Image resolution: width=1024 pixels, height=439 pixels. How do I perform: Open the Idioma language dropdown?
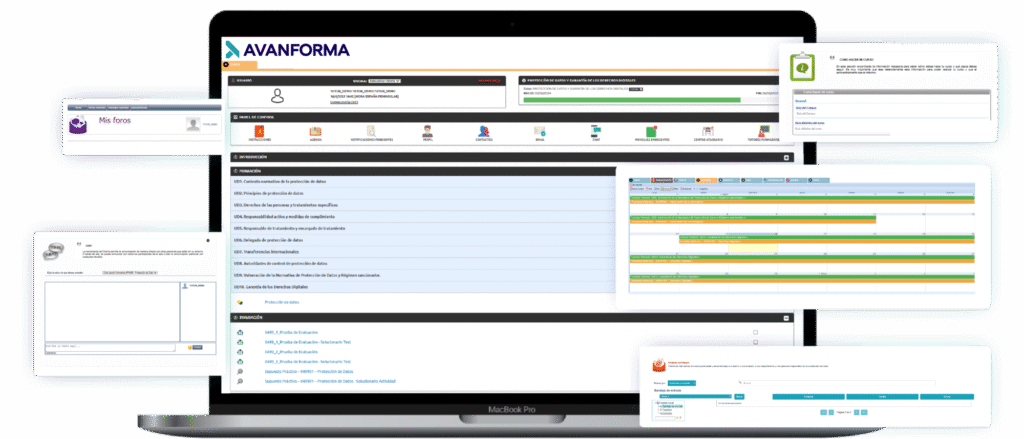click(385, 81)
